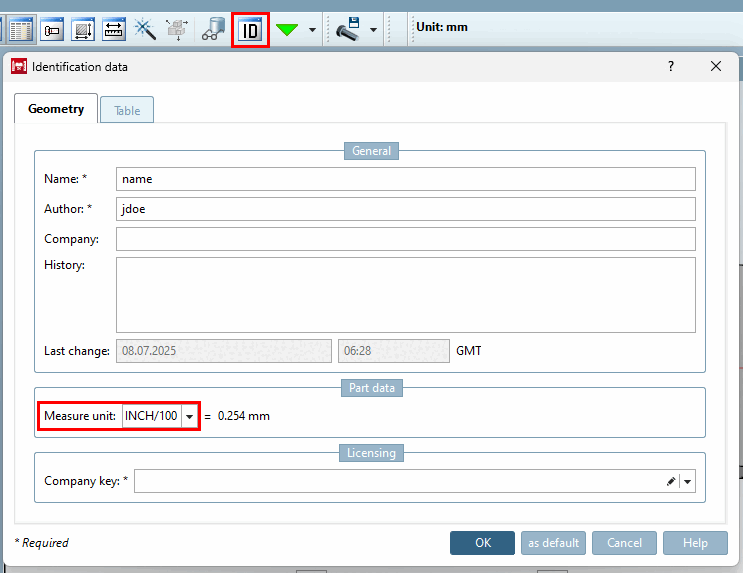Click the pencil edit icon in Company key
The image size is (743, 573).
671,482
